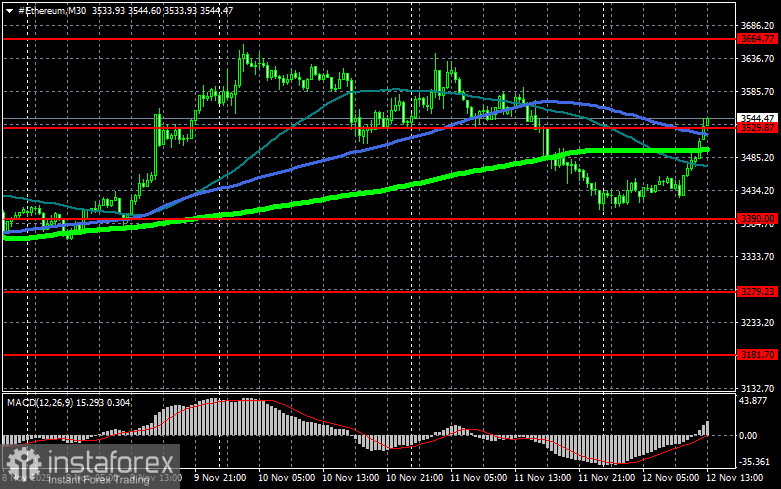The width and height of the screenshot is (781, 489).
Task: Click the 11 Nov 21:00 time label
Action: click(606, 478)
